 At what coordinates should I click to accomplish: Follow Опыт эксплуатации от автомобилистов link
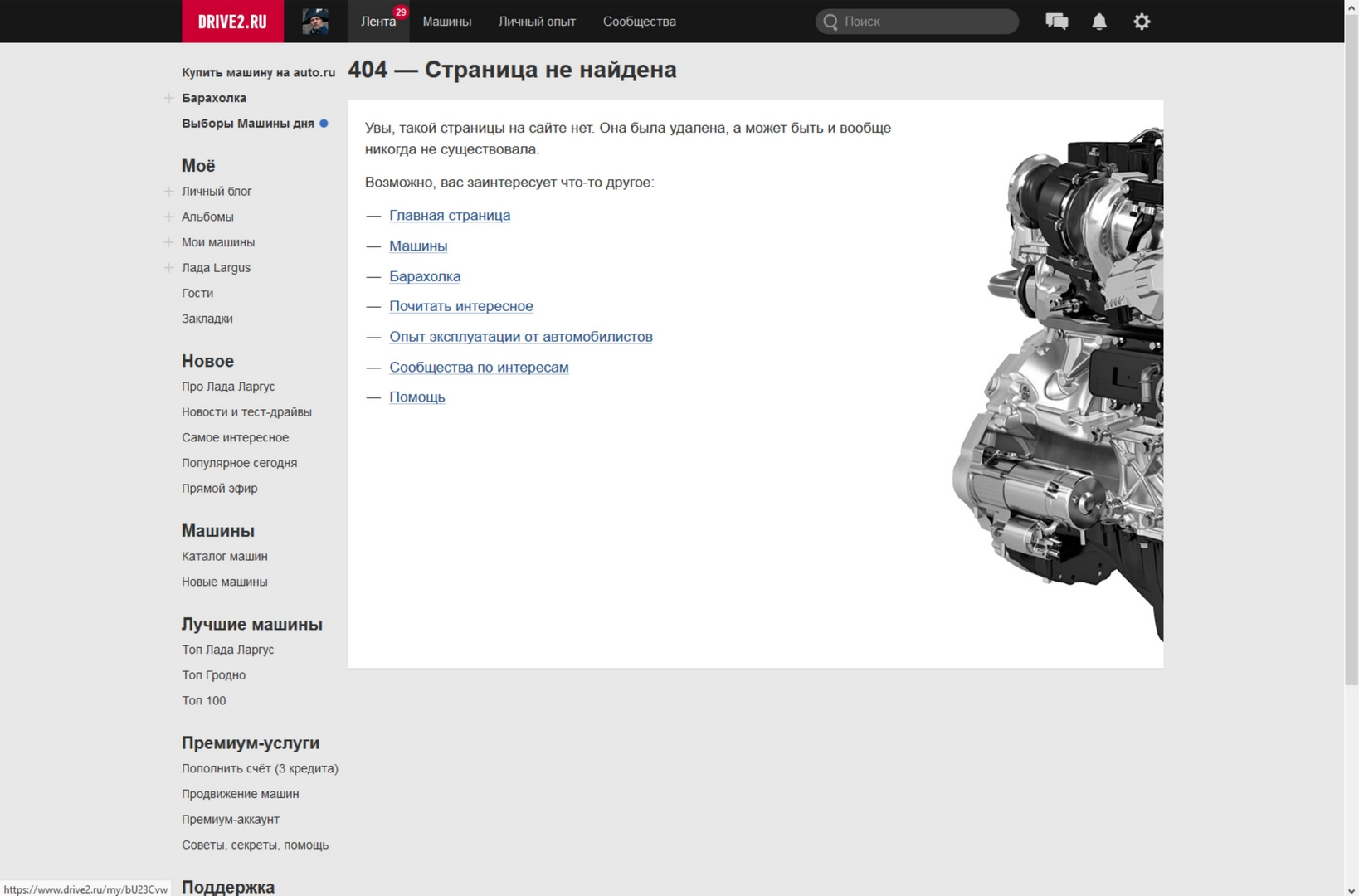click(x=521, y=337)
